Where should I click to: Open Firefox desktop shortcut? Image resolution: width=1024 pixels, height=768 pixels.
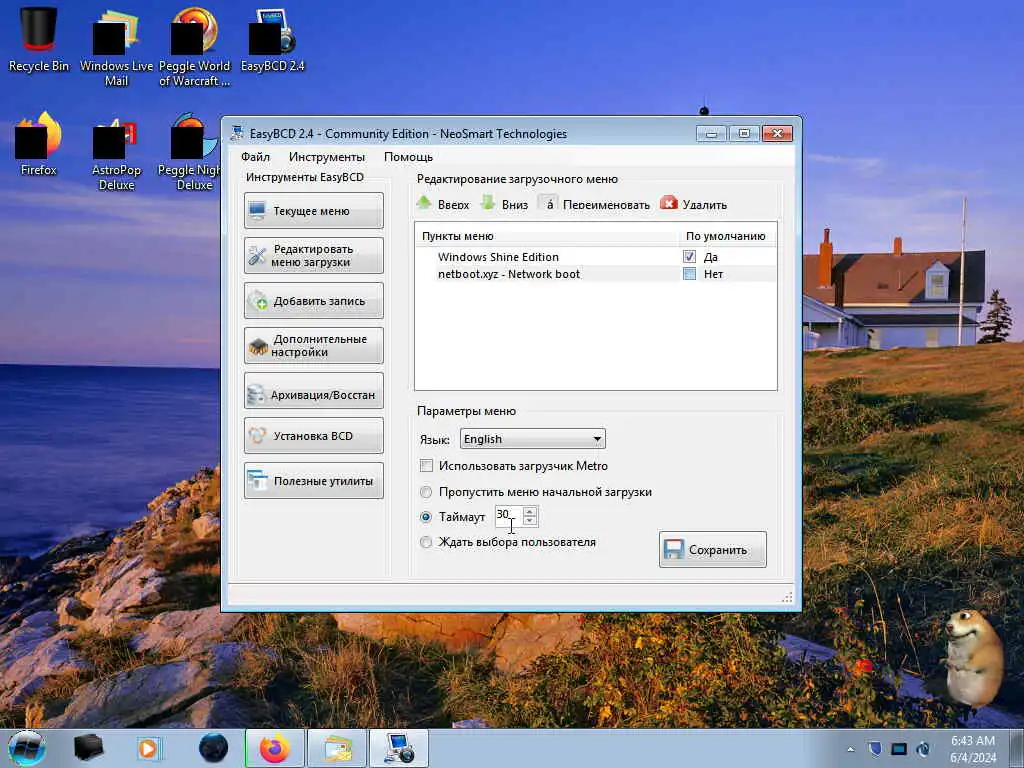tap(39, 144)
